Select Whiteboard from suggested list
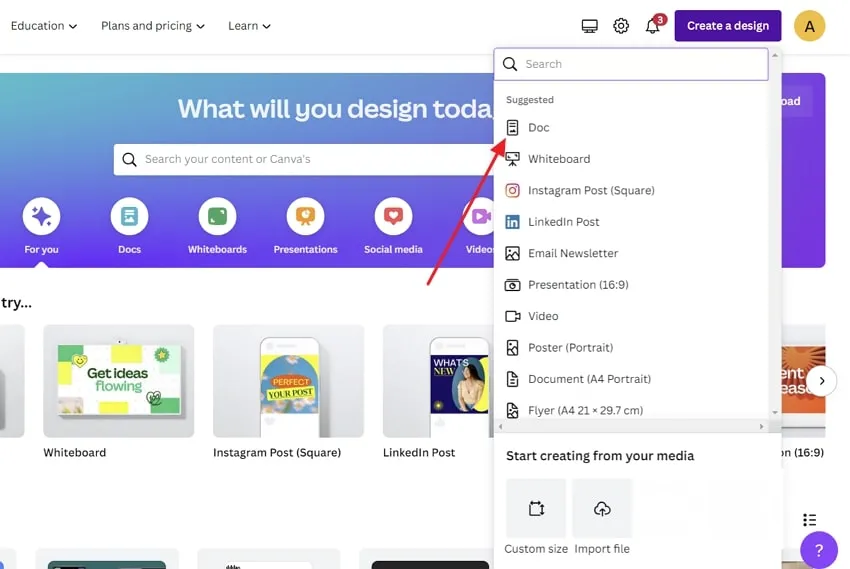 pyautogui.click(x=631, y=159)
